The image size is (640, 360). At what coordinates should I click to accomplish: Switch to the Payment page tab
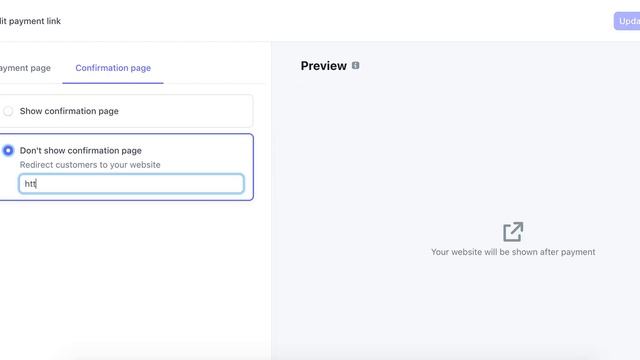click(25, 68)
